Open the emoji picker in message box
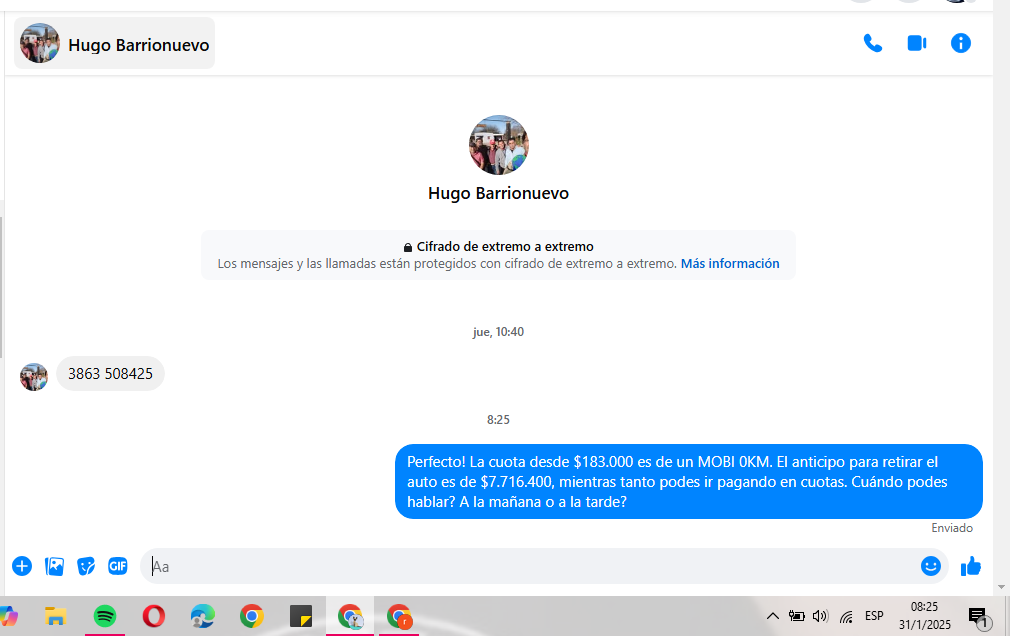This screenshot has height=636, width=1010. [931, 566]
